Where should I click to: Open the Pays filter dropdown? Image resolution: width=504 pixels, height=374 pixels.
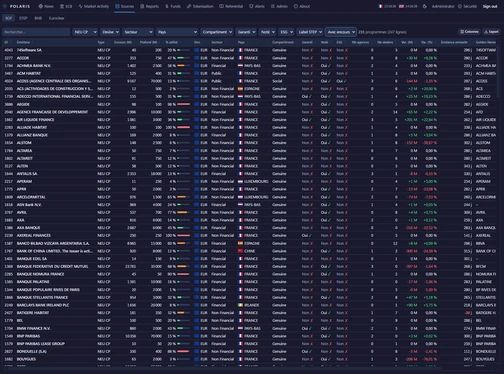point(177,32)
